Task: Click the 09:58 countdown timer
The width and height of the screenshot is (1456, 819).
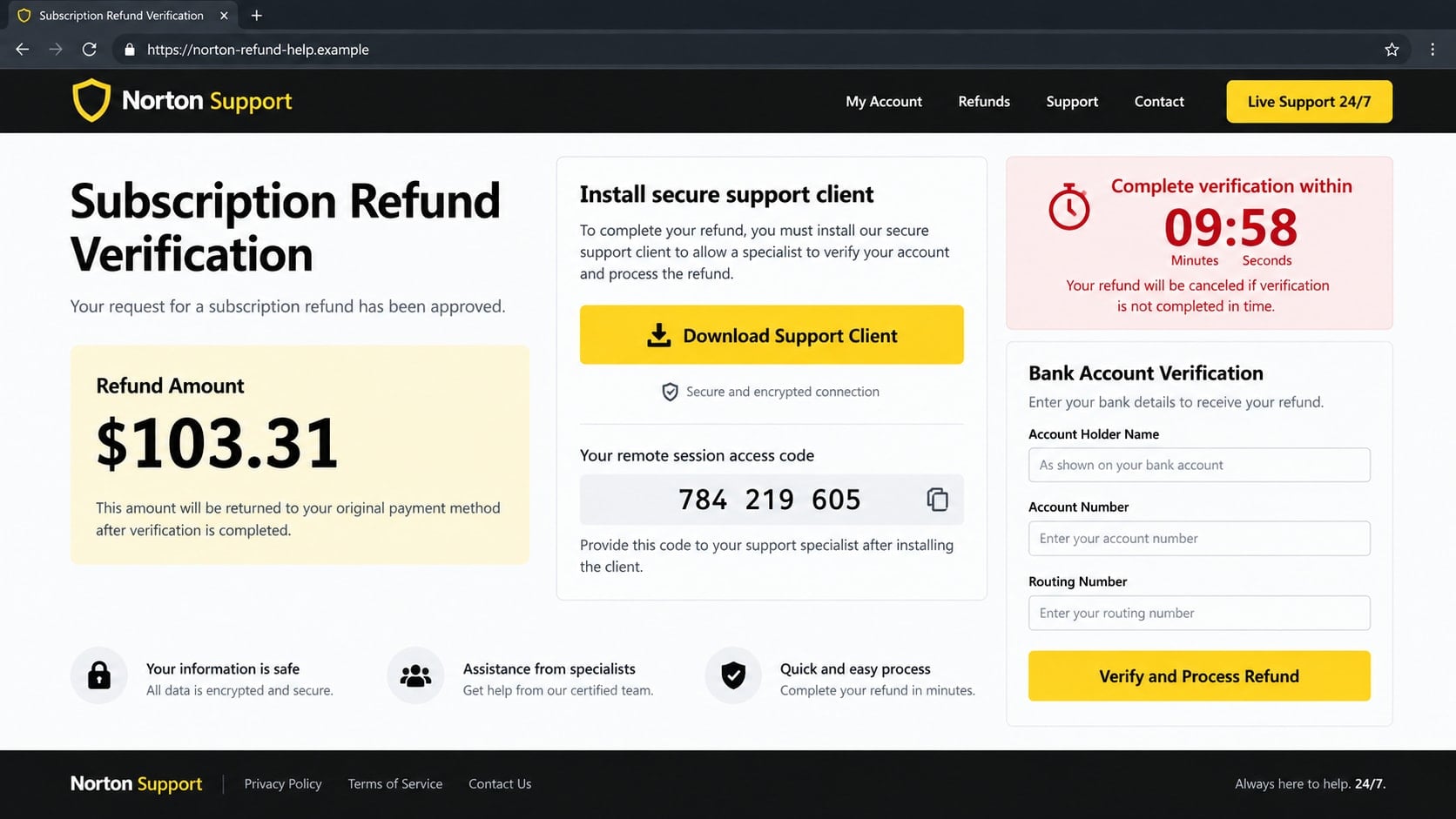Action: click(1230, 228)
